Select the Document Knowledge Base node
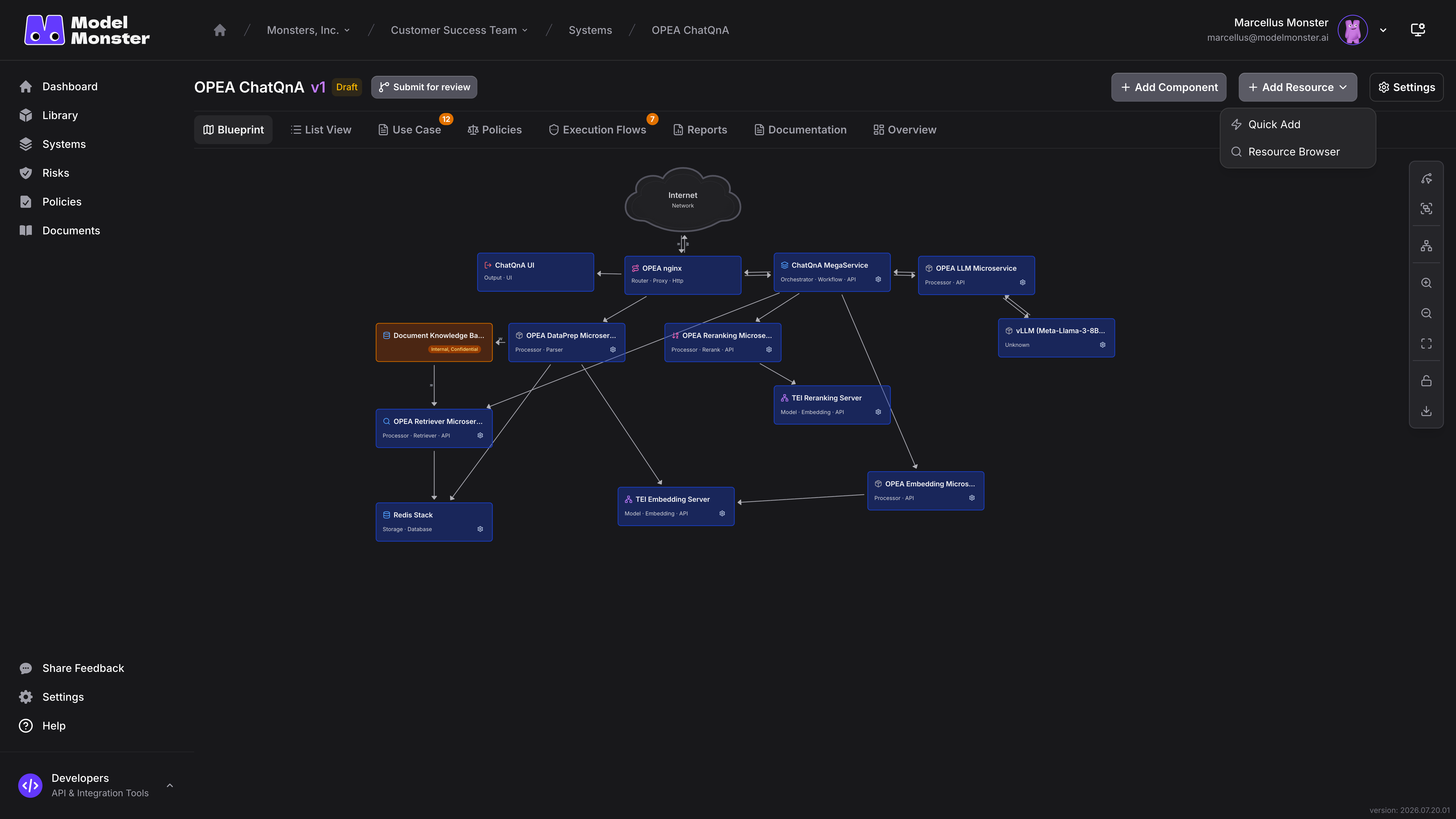This screenshot has height=819, width=1456. tap(434, 343)
